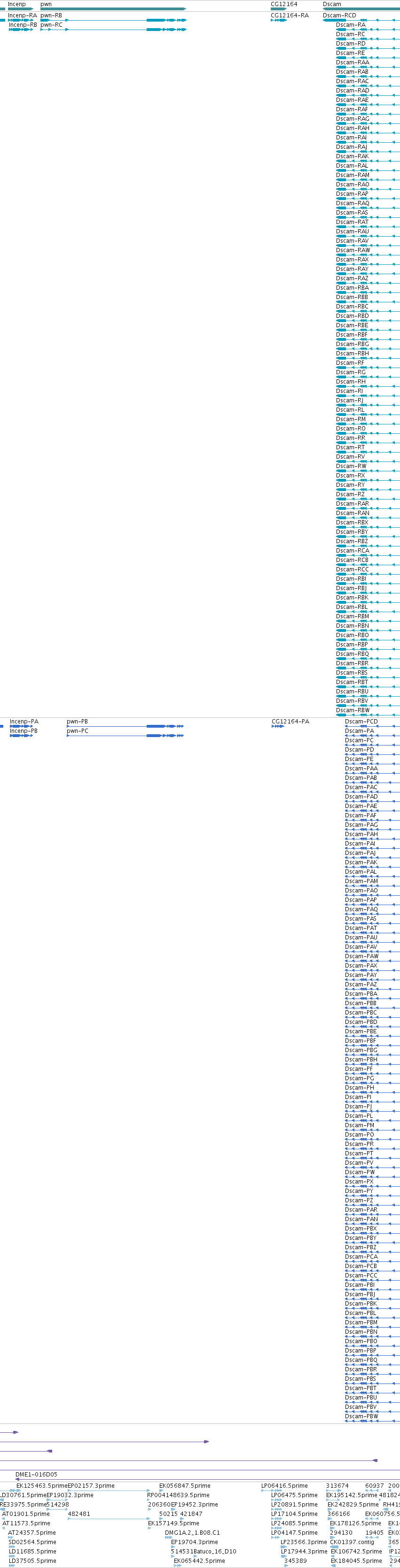Select EST EK157149.5prime
This screenshot has width=400, height=1568.
click(173, 1523)
